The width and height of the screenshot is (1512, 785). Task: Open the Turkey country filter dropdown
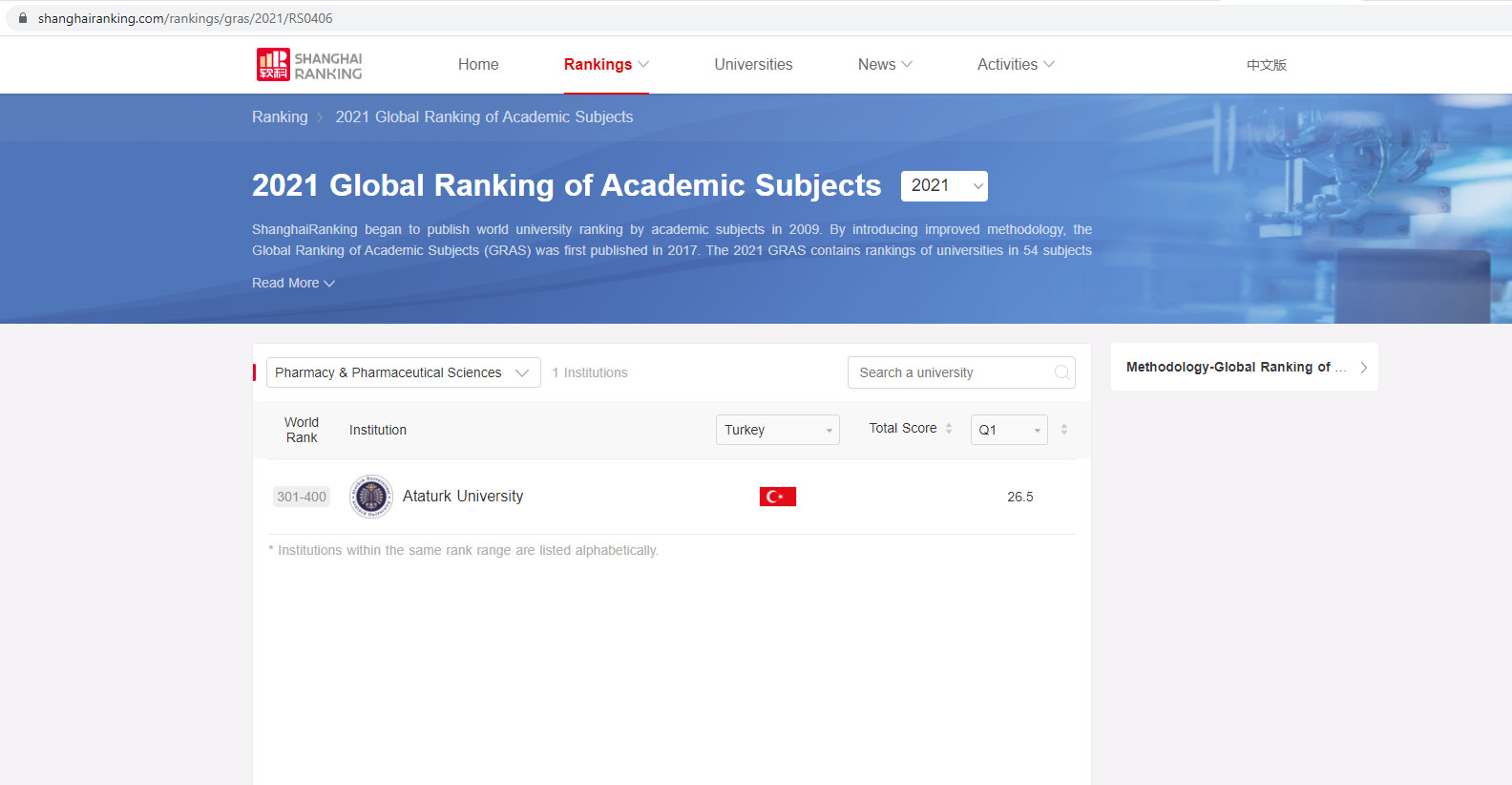point(777,430)
